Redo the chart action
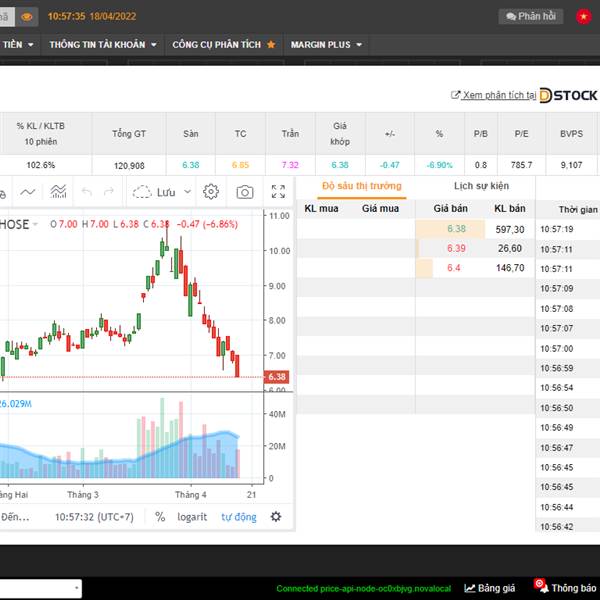The image size is (600, 600). point(109,192)
